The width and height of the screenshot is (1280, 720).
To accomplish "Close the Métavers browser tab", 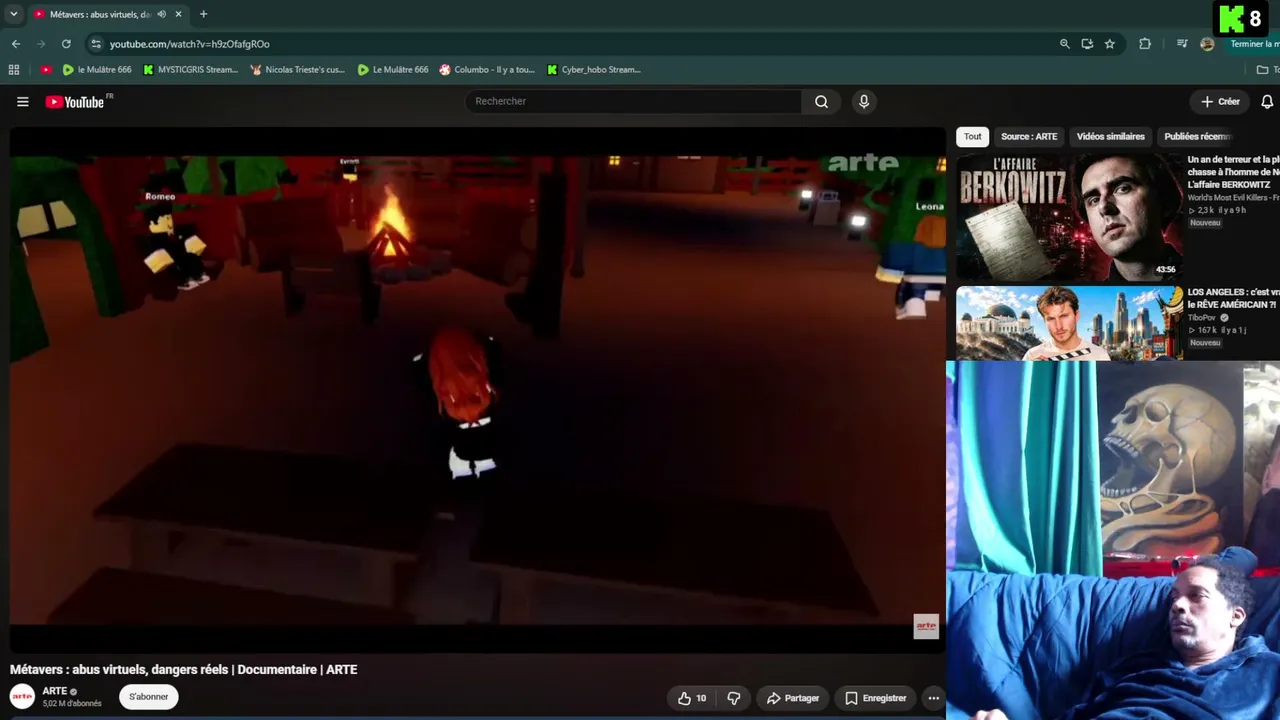I will tap(179, 14).
